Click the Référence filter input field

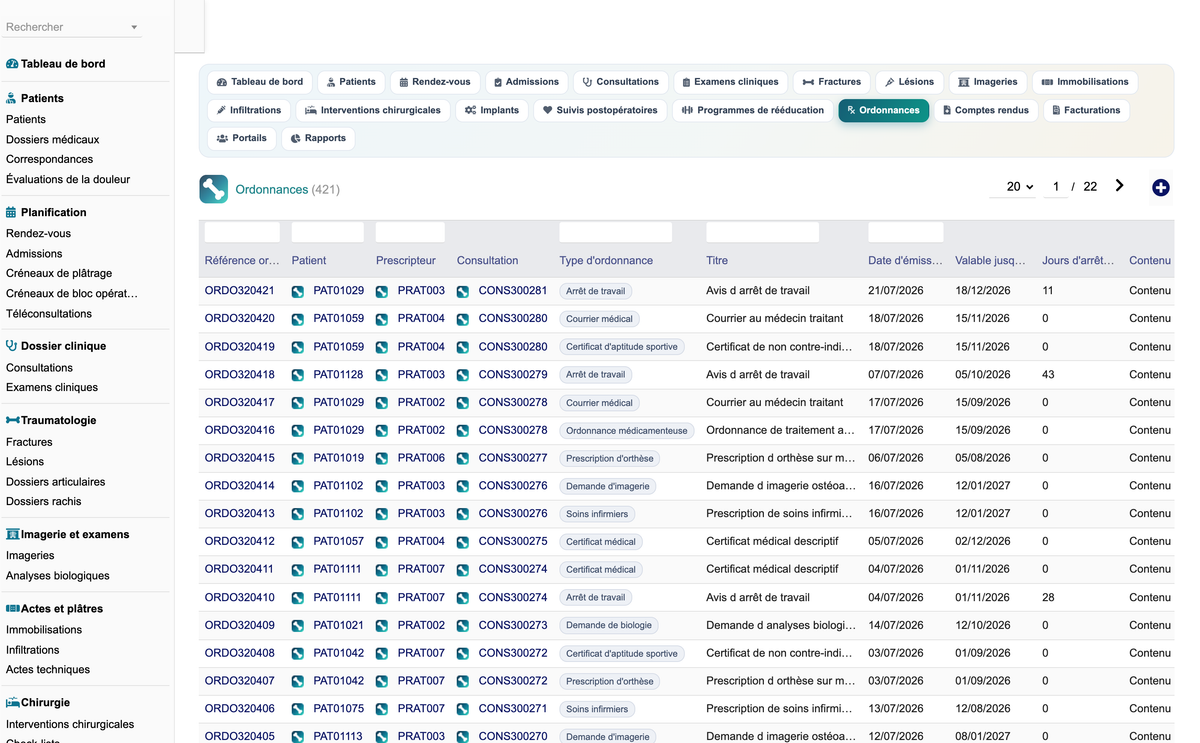point(242,232)
